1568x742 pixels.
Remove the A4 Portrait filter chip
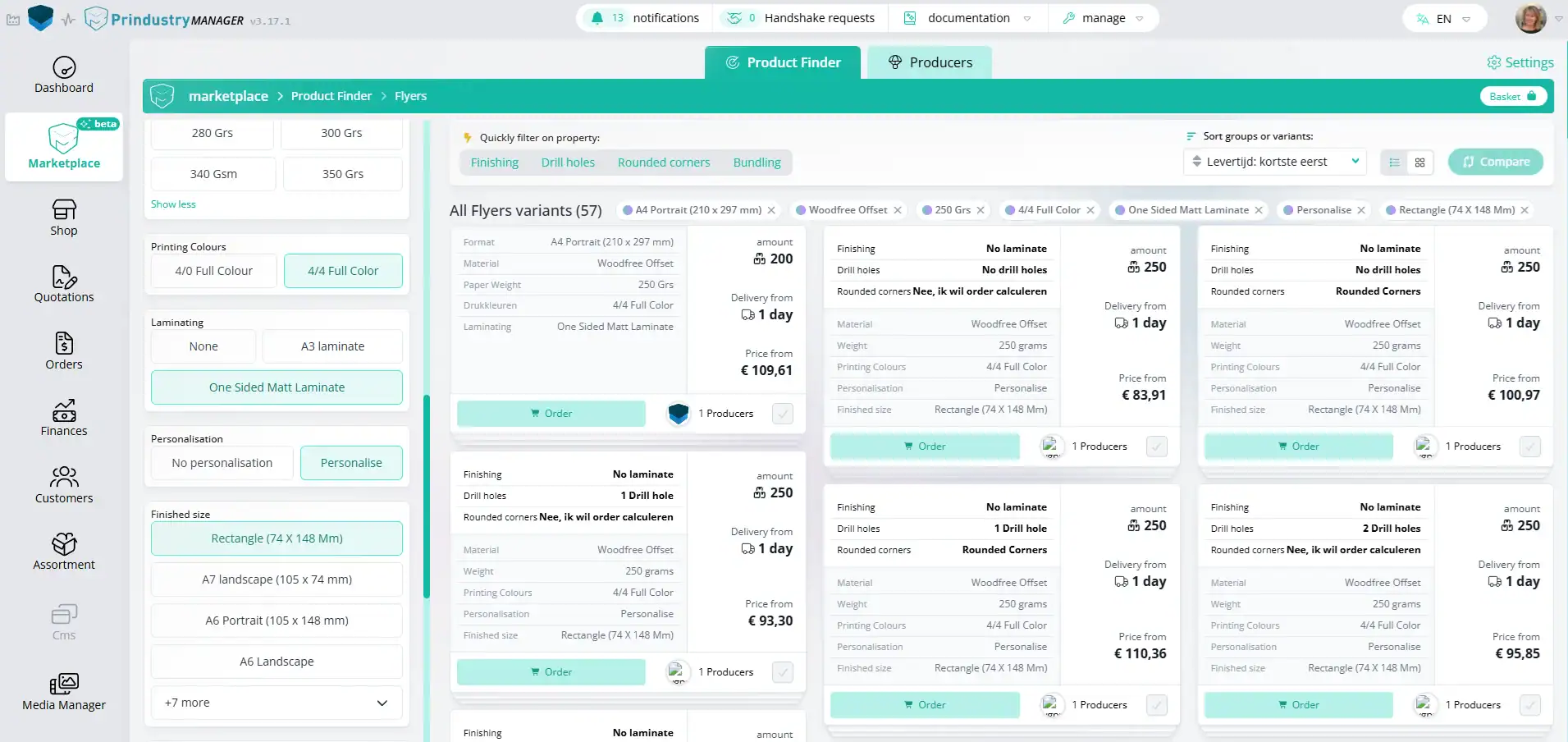tap(771, 210)
